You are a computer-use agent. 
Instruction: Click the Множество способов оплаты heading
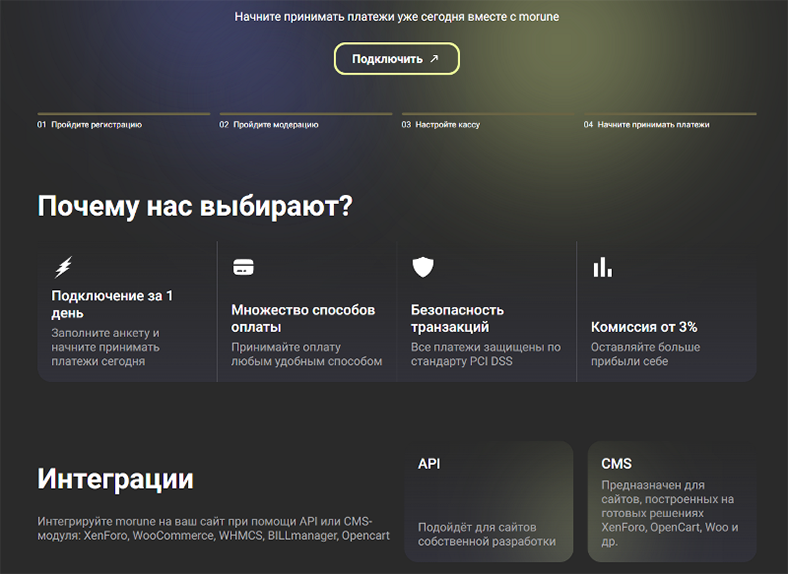303,318
